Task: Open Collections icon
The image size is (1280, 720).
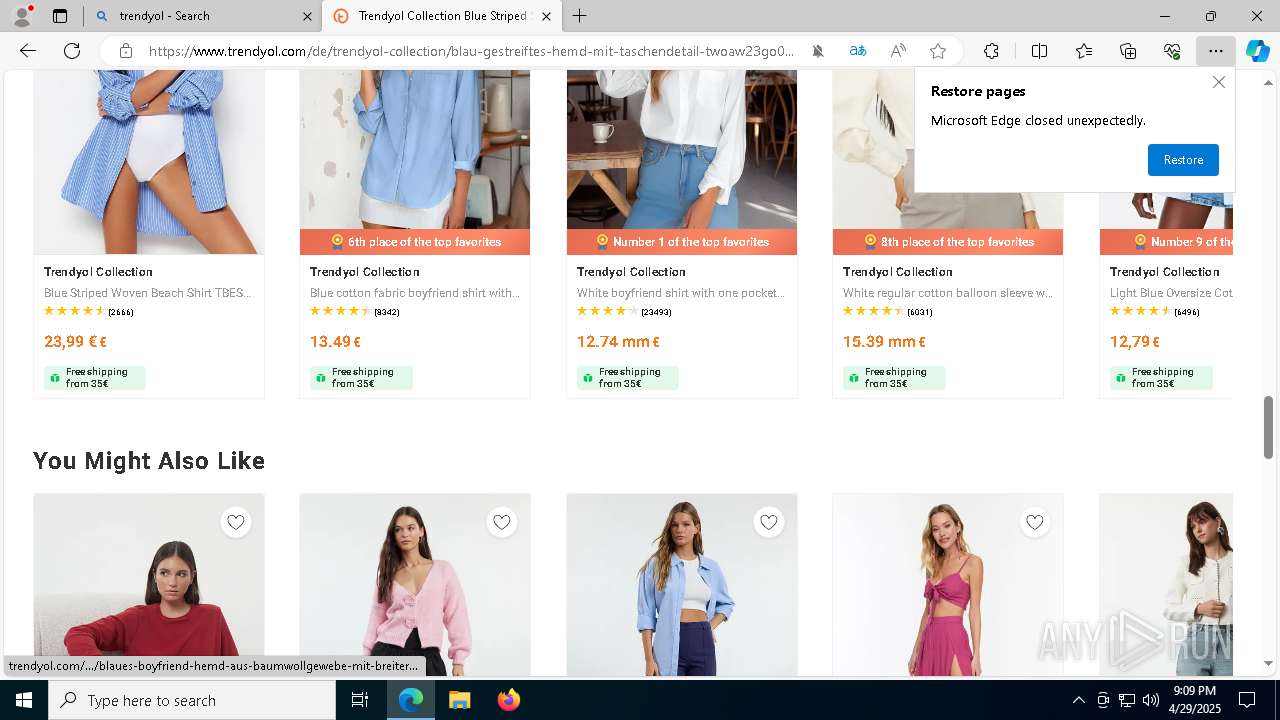Action: coord(1128,51)
